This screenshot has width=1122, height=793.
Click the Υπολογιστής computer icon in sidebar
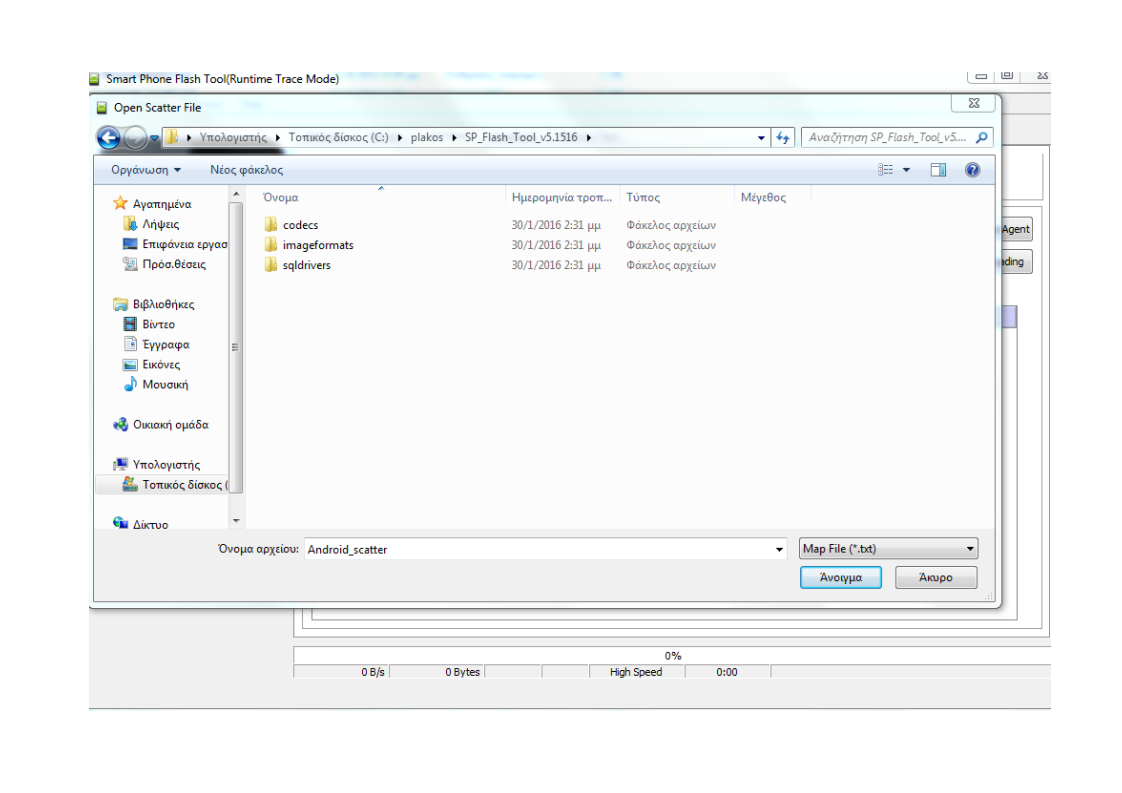pos(120,464)
